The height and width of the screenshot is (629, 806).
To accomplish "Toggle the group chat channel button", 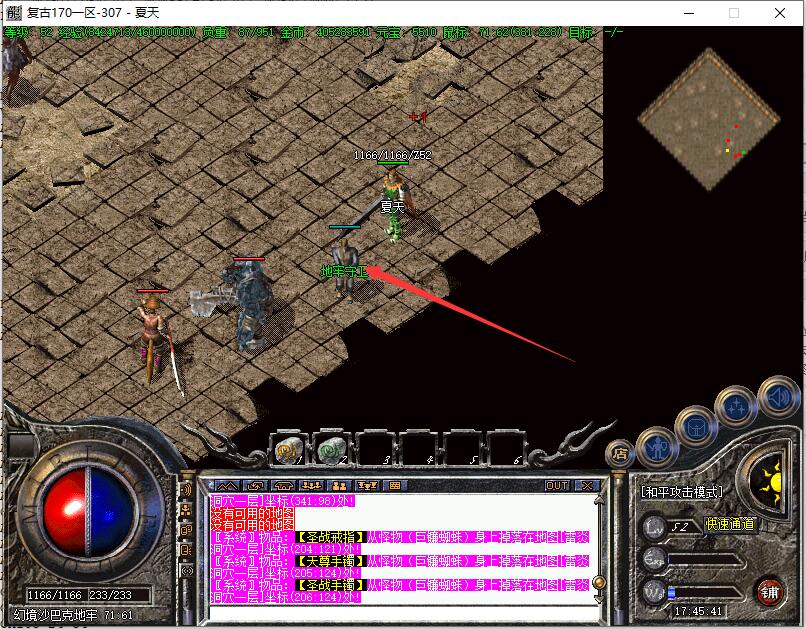I will point(186,510).
